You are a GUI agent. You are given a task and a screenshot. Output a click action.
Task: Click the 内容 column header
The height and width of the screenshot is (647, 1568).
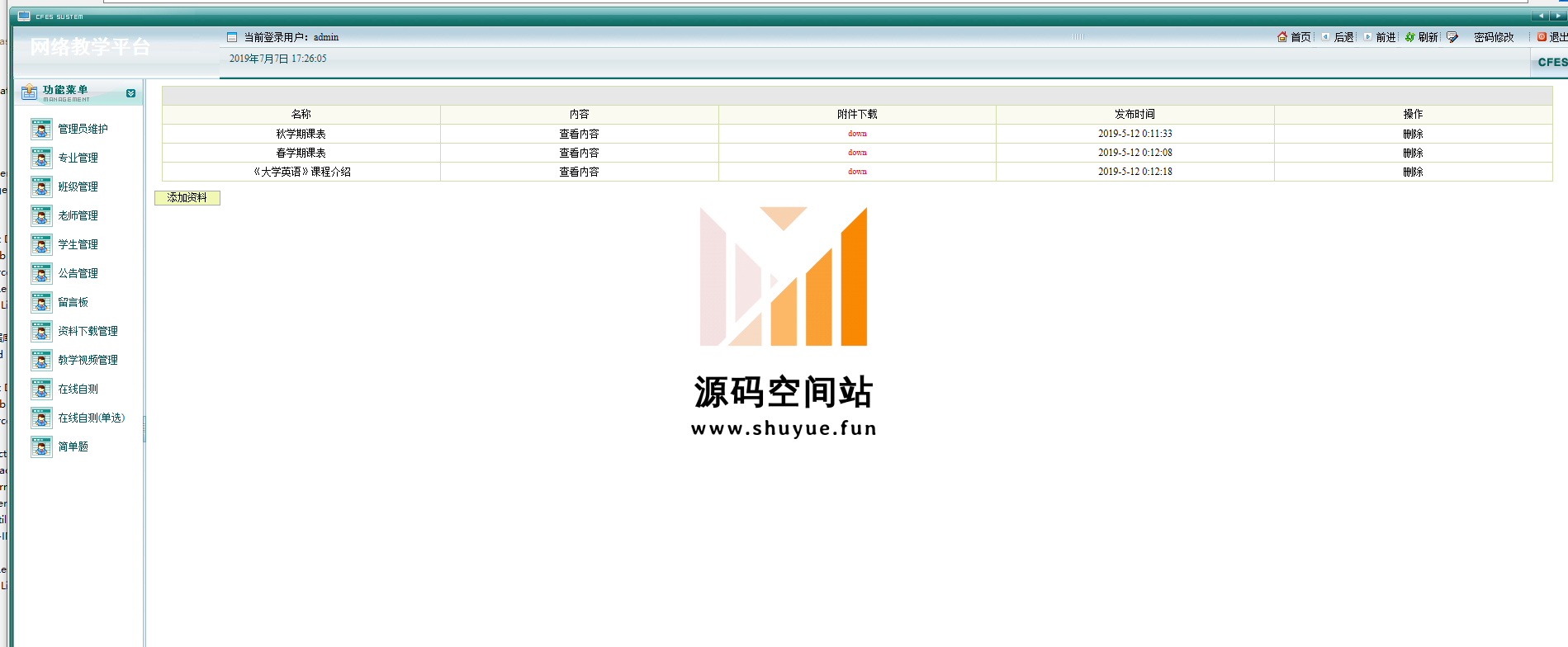pos(579,114)
